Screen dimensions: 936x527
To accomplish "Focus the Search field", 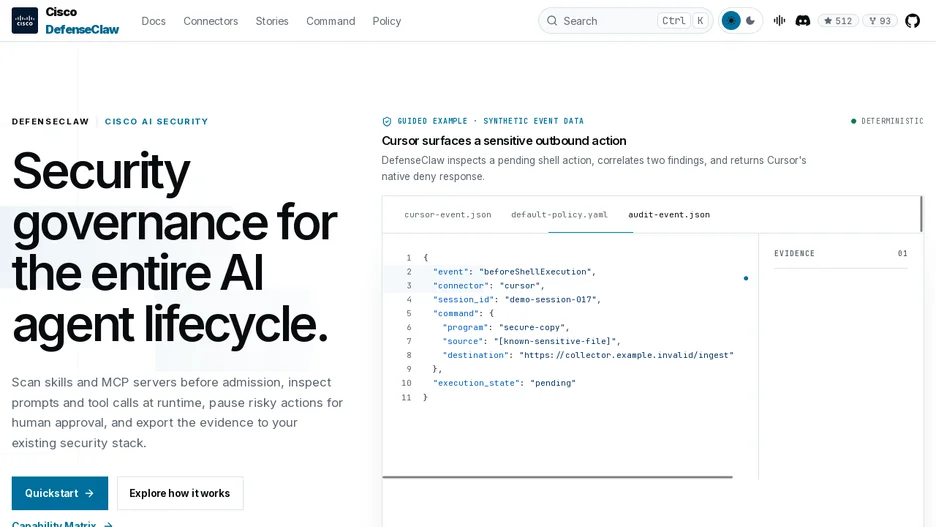I will tap(625, 21).
